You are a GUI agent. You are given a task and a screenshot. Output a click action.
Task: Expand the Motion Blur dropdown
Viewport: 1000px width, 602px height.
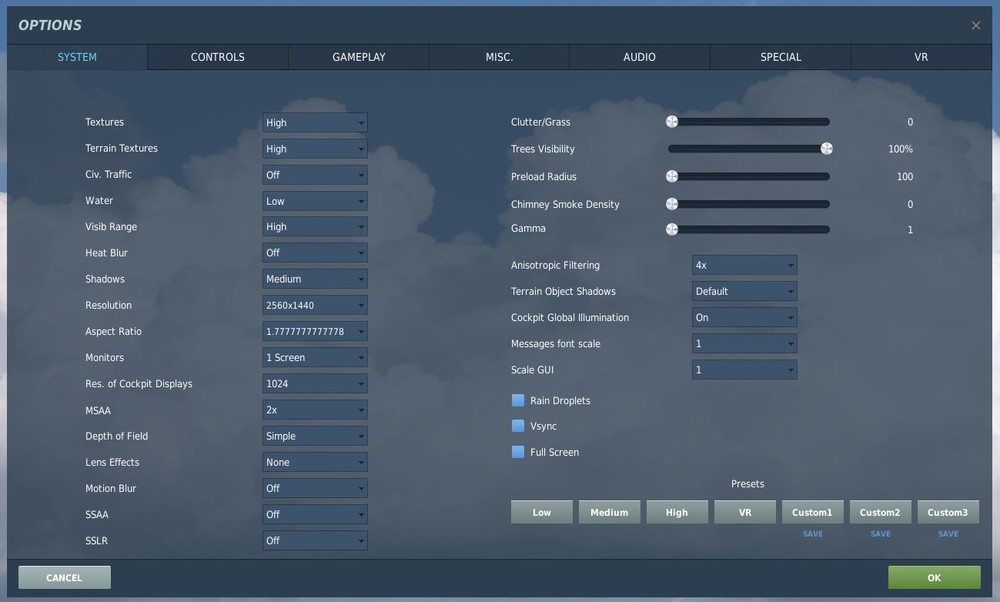point(314,488)
